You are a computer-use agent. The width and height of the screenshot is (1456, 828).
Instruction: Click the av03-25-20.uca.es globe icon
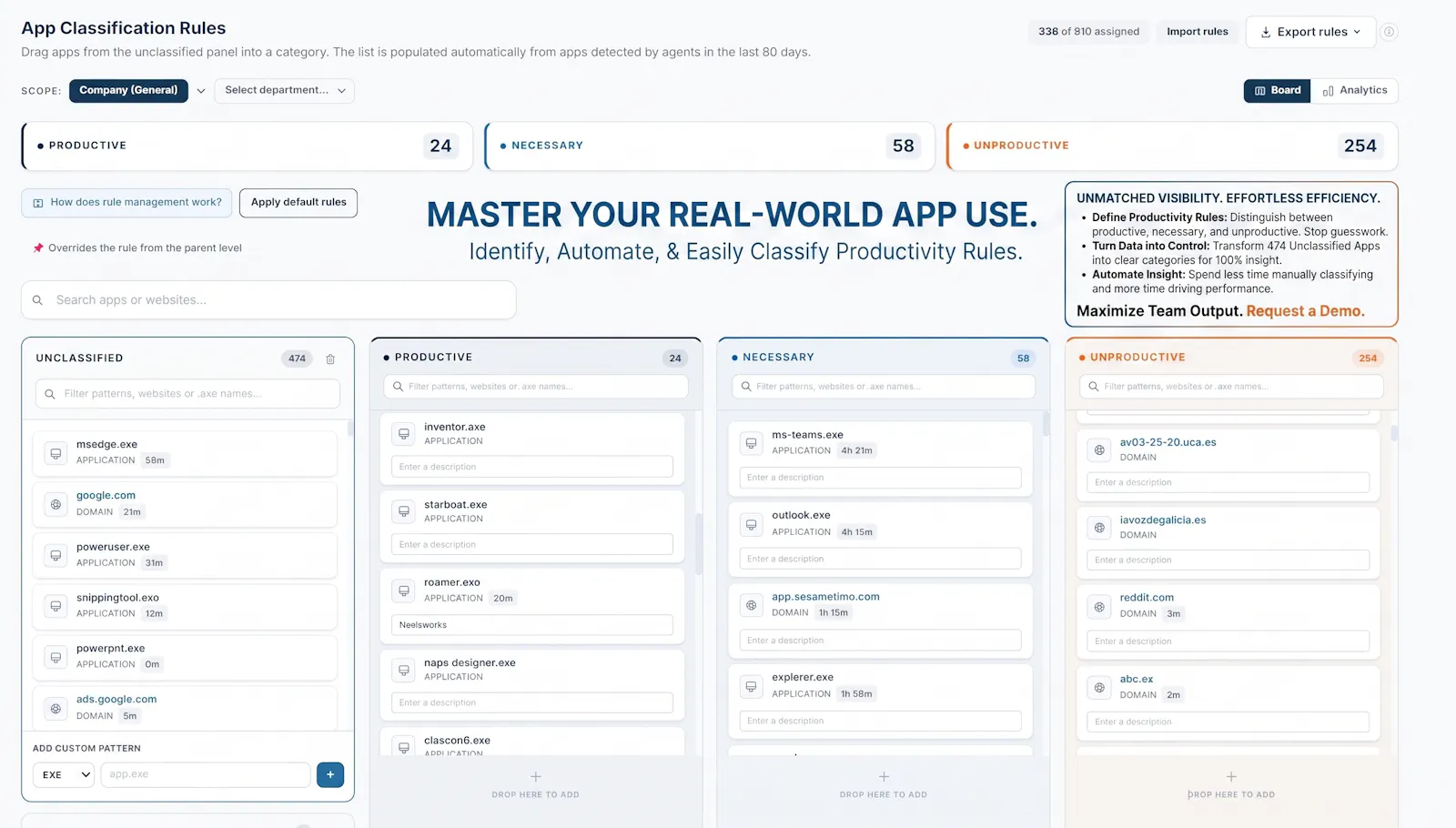point(1099,449)
